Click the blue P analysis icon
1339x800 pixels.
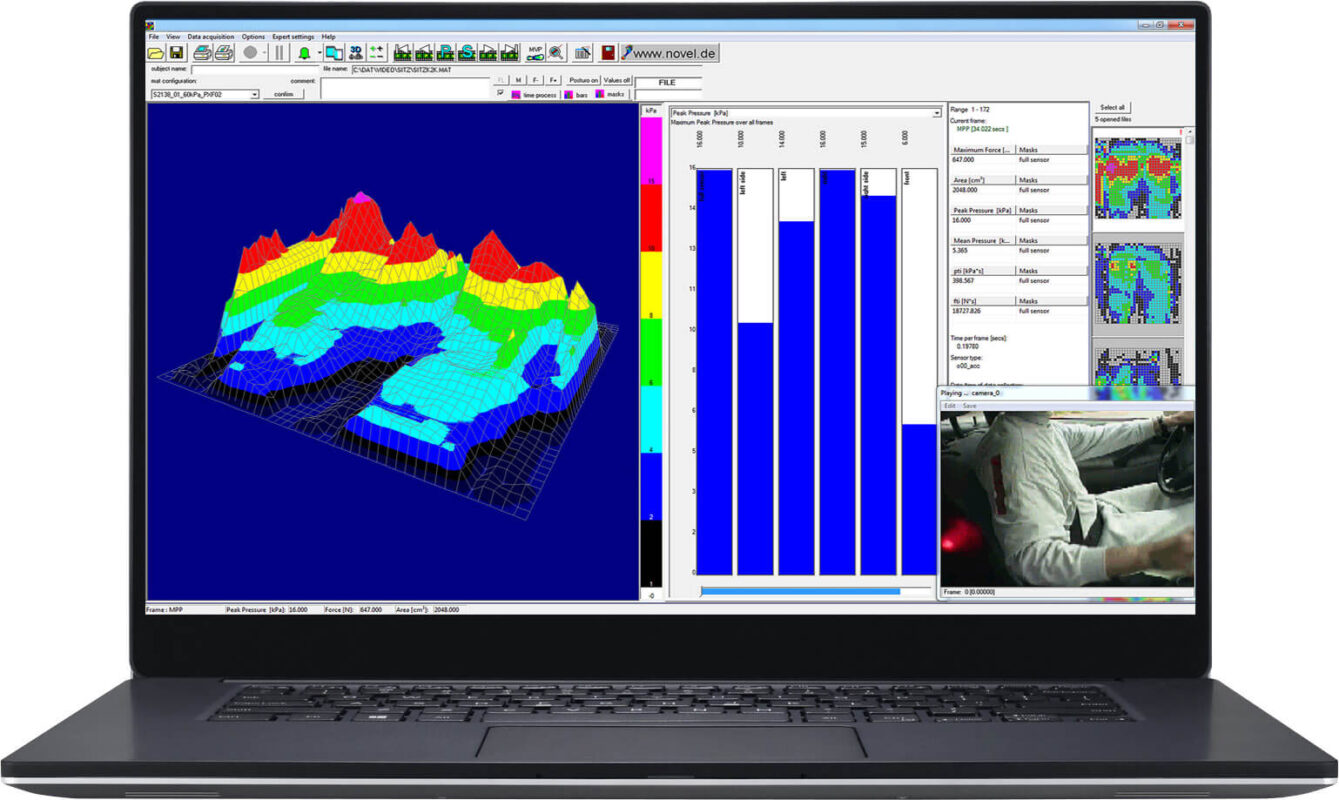[447, 52]
